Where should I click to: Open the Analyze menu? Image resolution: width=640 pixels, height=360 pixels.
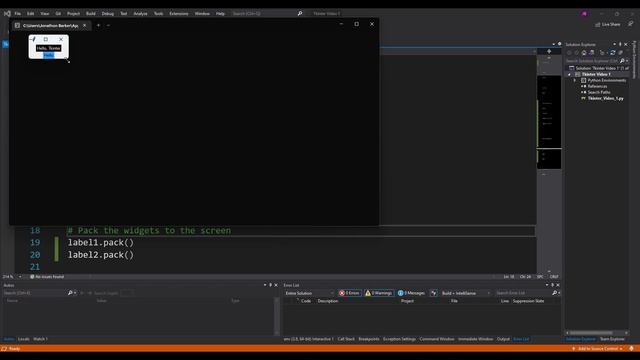pyautogui.click(x=140, y=13)
